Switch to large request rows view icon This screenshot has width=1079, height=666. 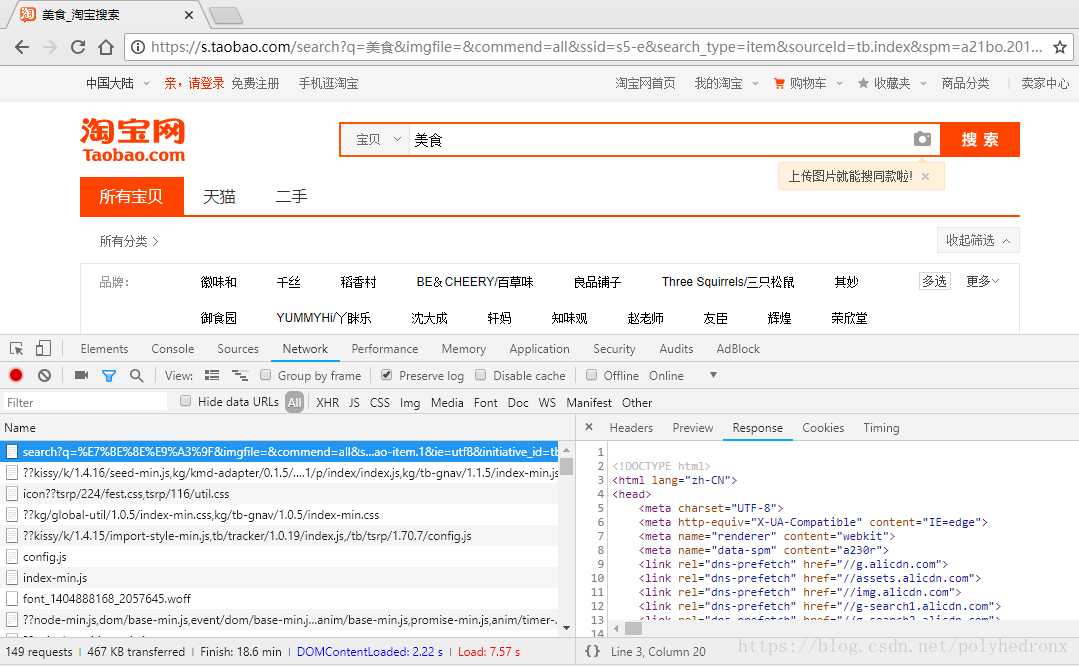coord(212,375)
